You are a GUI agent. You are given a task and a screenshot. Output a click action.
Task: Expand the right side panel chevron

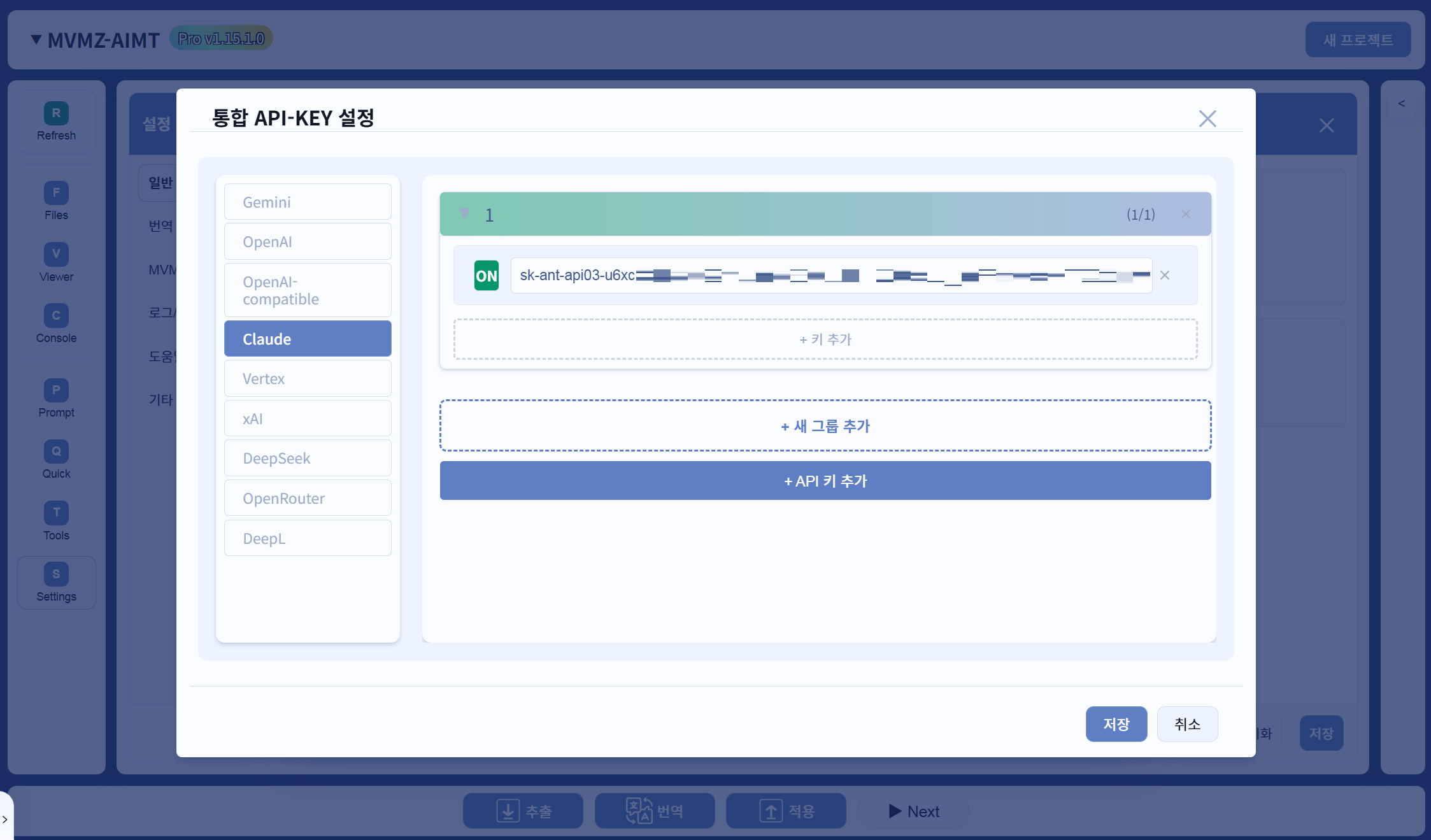1402,104
